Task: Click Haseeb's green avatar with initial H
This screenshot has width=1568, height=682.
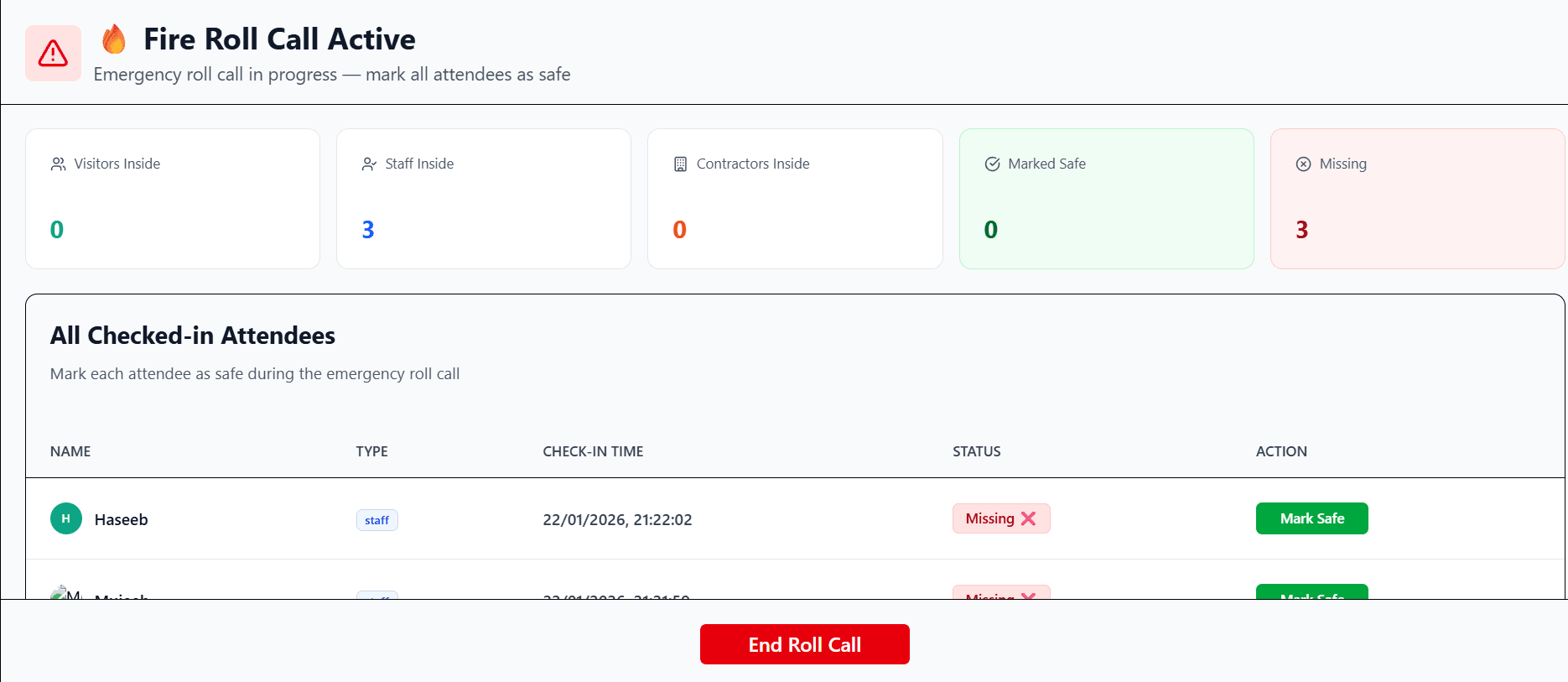Action: (x=65, y=518)
